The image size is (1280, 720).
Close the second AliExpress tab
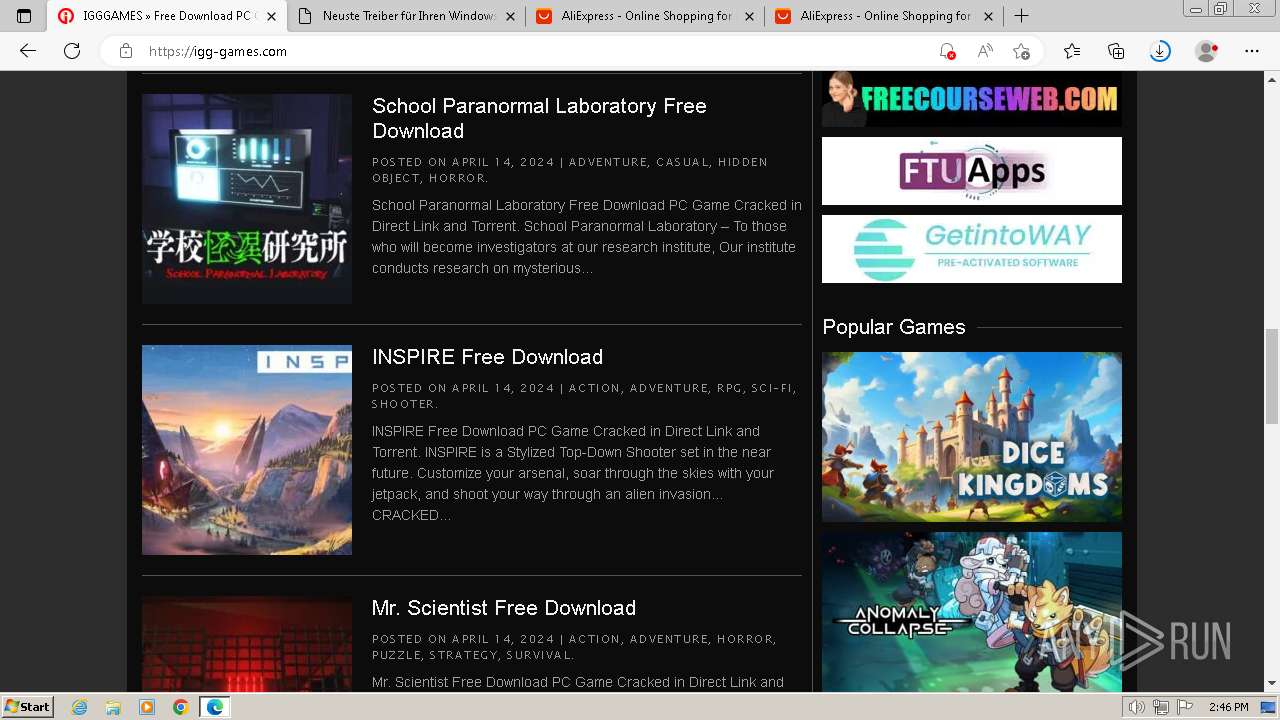pos(988,16)
